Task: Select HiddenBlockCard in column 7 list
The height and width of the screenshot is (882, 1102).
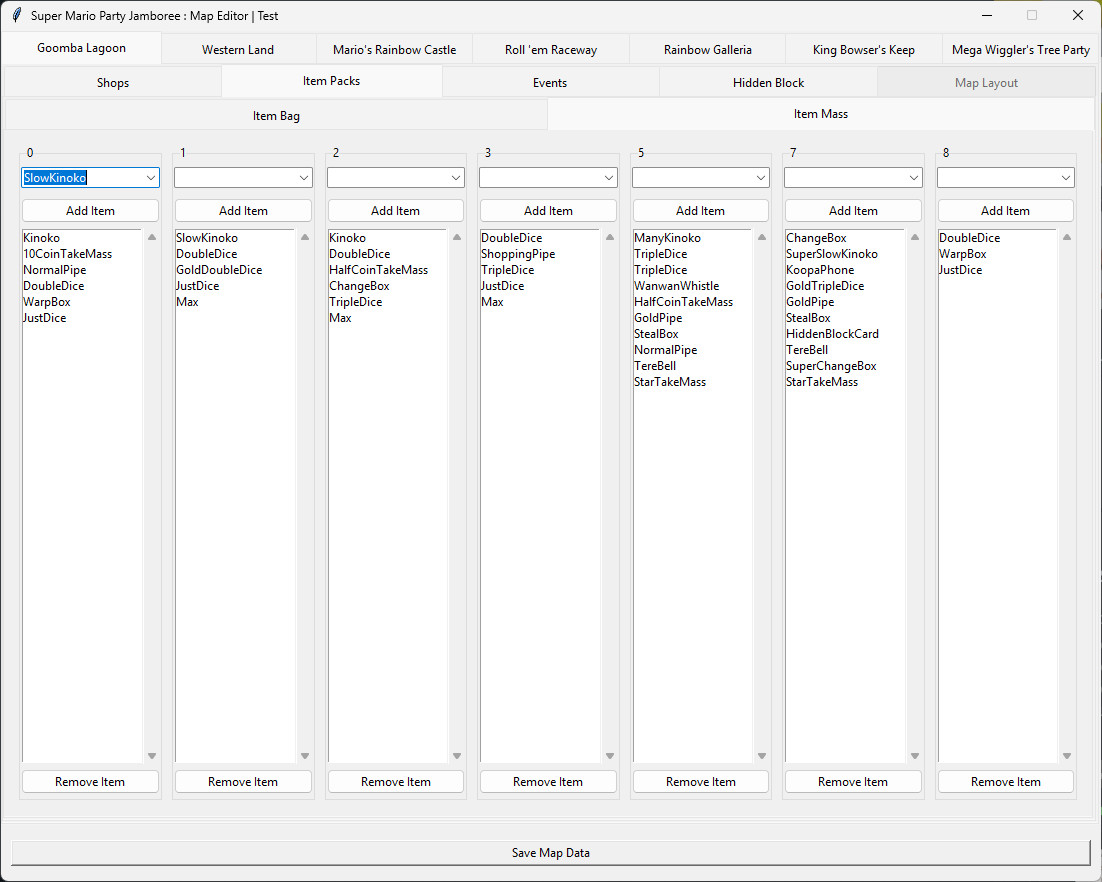Action: pos(832,334)
